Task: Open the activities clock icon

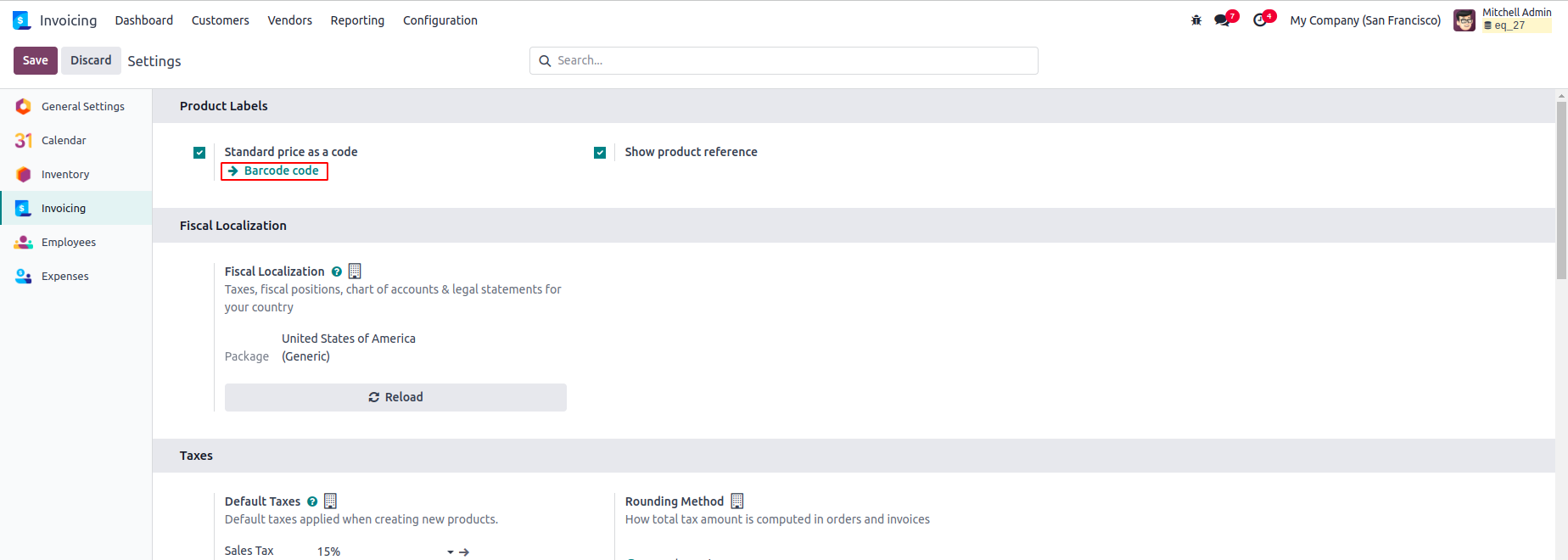Action: pos(1260,20)
